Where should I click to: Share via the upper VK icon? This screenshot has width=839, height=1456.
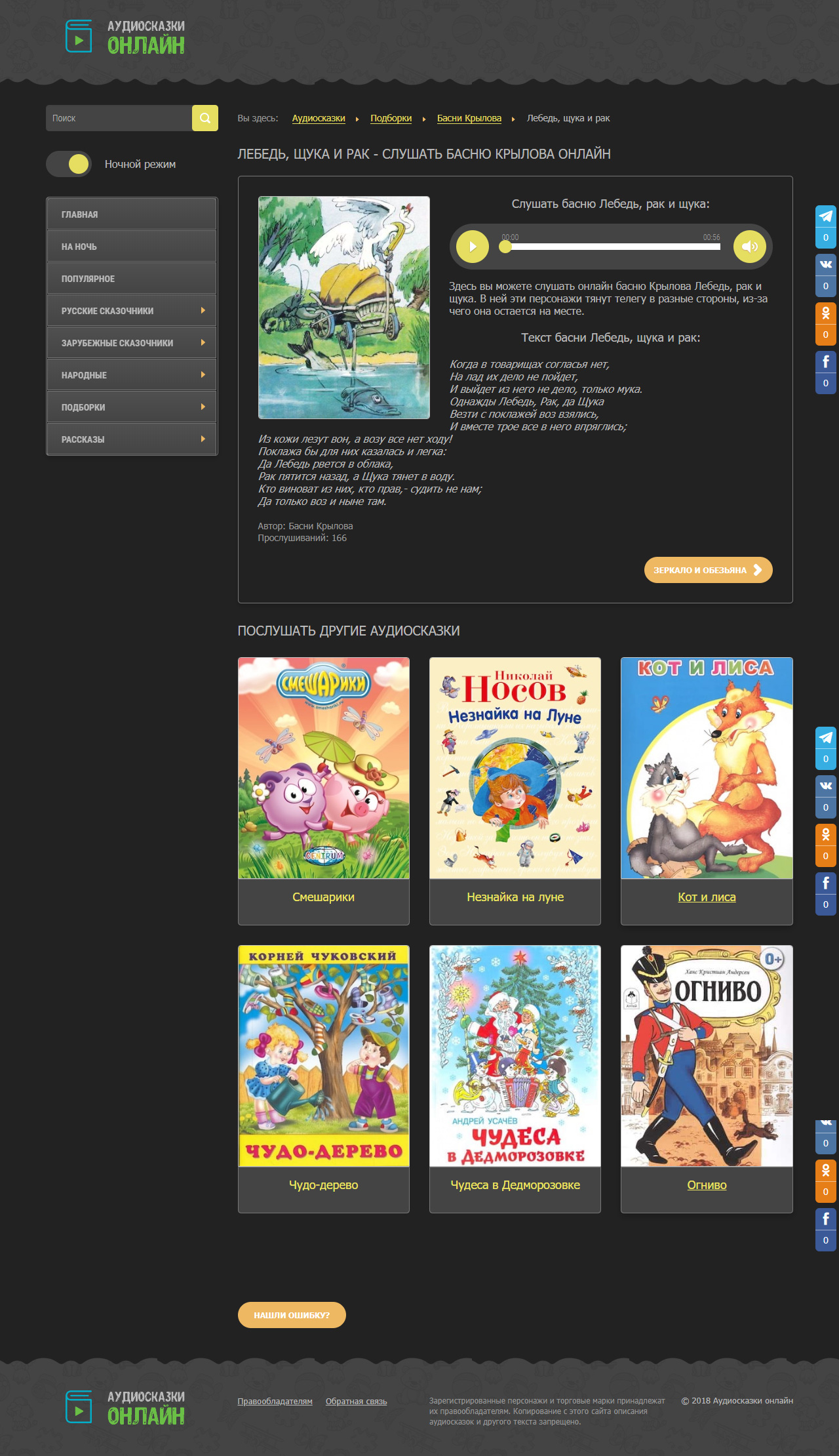tap(826, 264)
